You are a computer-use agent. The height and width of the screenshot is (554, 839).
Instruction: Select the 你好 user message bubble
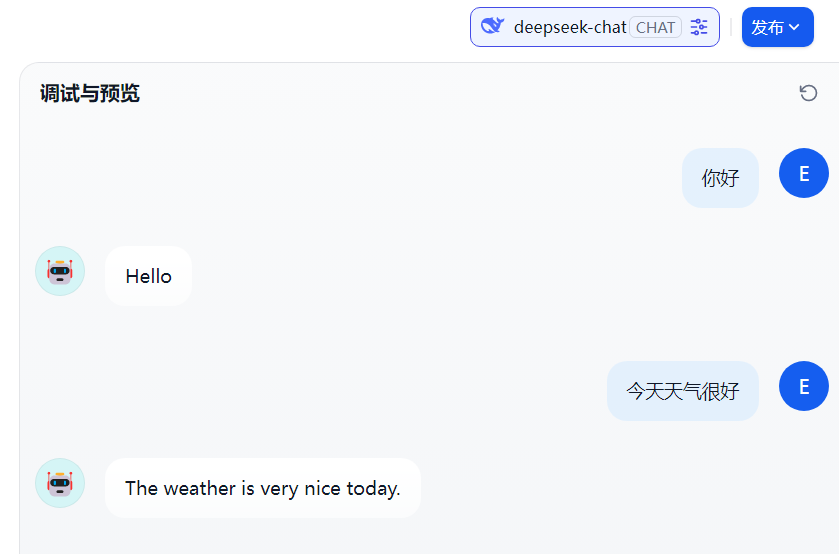pos(720,178)
